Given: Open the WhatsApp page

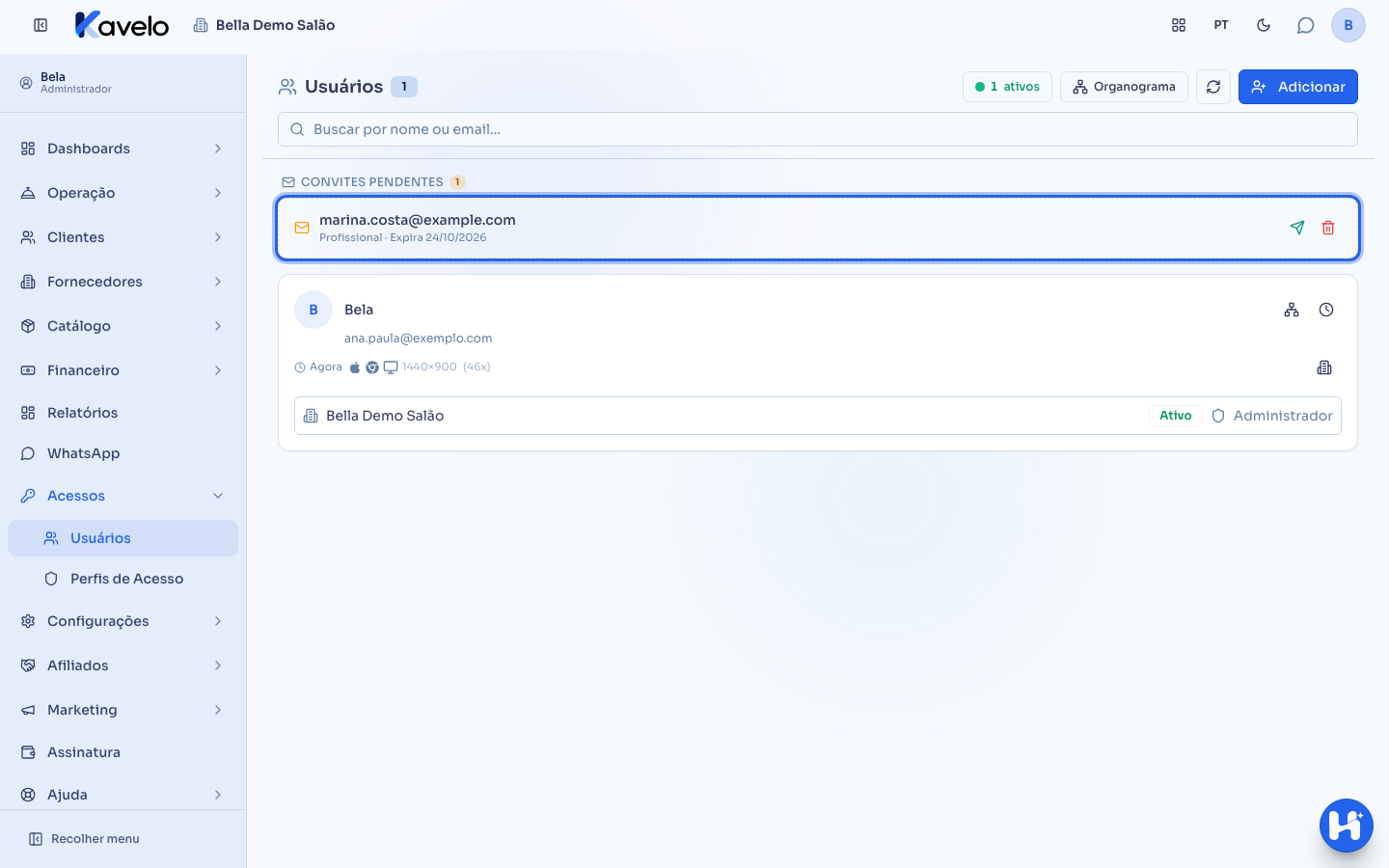Looking at the screenshot, I should [123, 453].
